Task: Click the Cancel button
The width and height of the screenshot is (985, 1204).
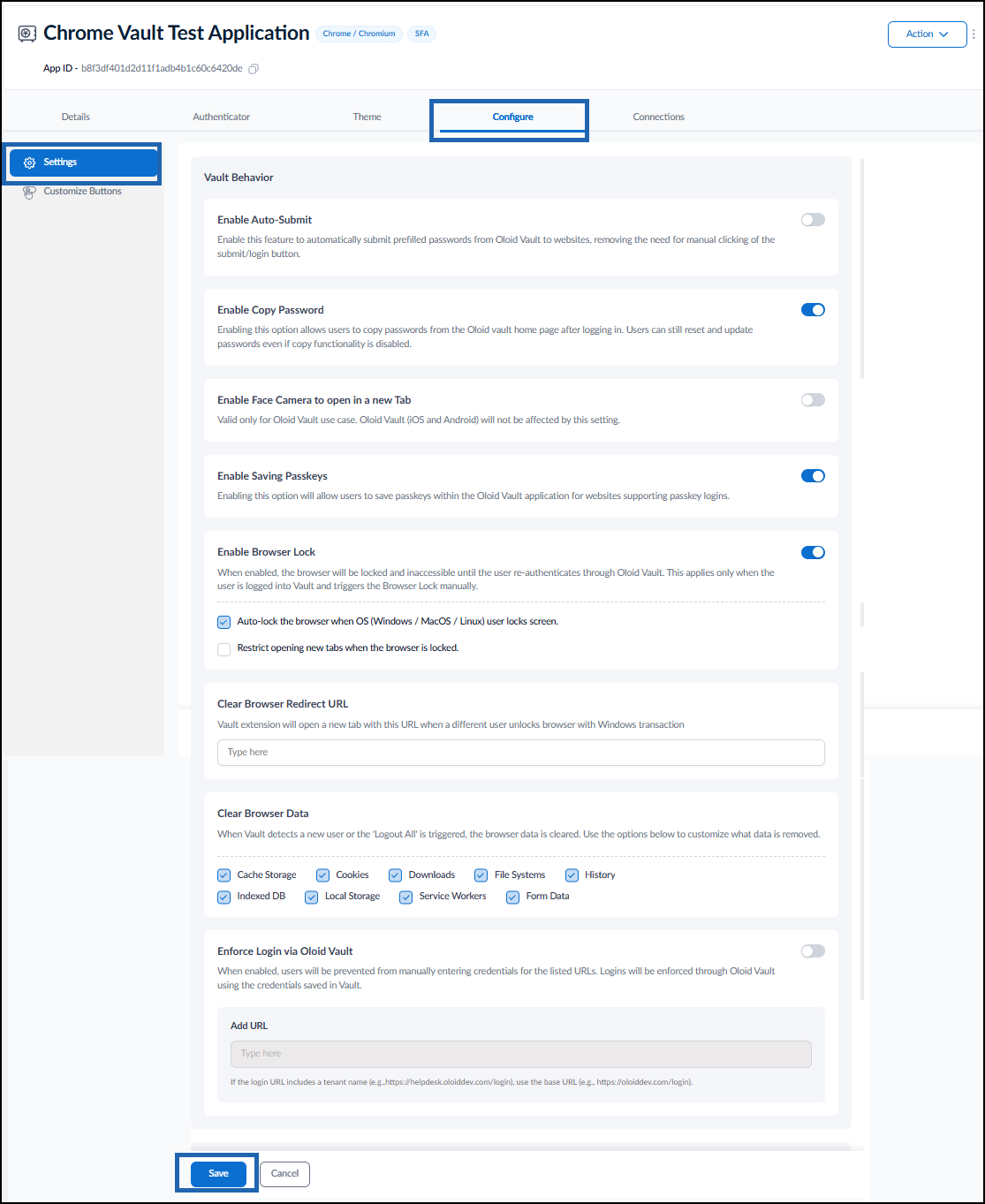Action: click(284, 1173)
